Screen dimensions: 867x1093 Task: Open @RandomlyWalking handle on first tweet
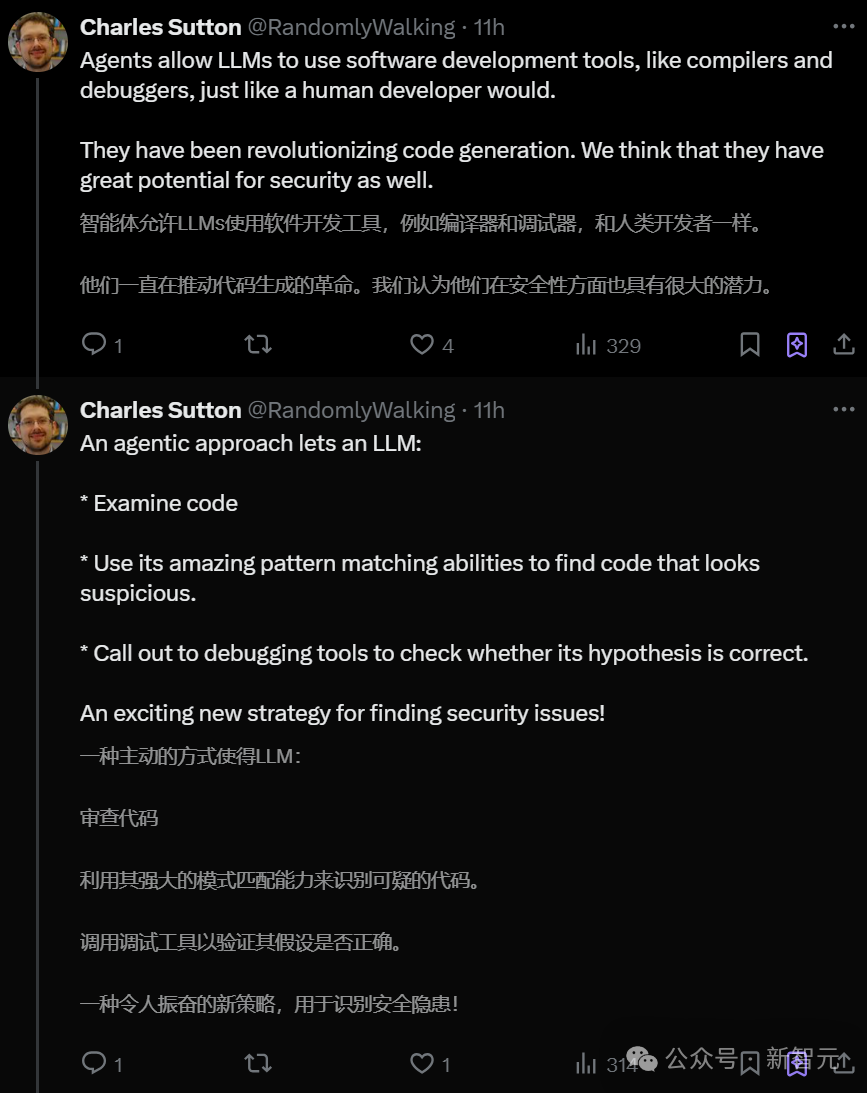click(350, 27)
